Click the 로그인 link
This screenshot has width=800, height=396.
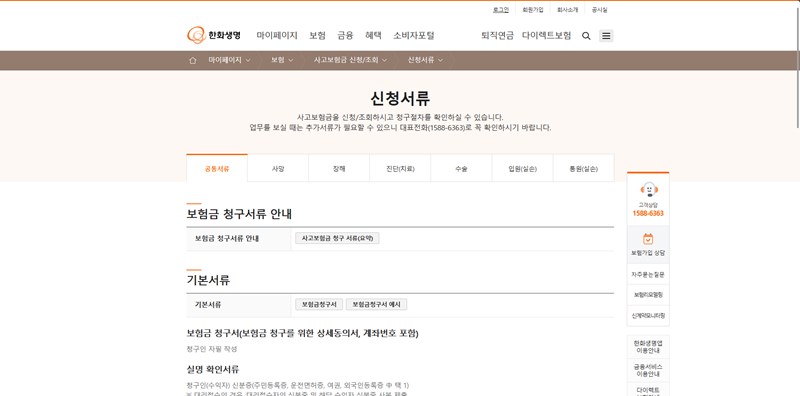[501, 10]
